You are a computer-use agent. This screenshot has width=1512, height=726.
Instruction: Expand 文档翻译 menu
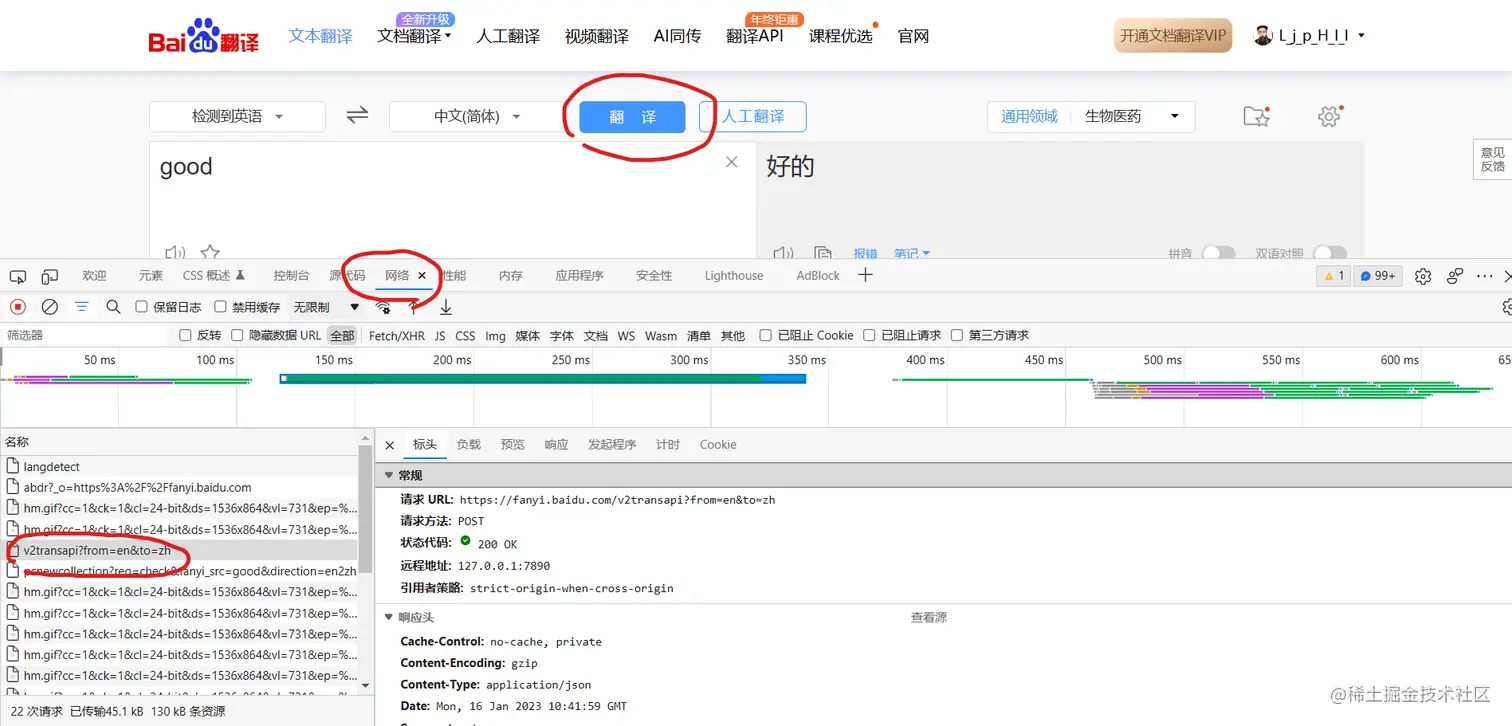414,36
